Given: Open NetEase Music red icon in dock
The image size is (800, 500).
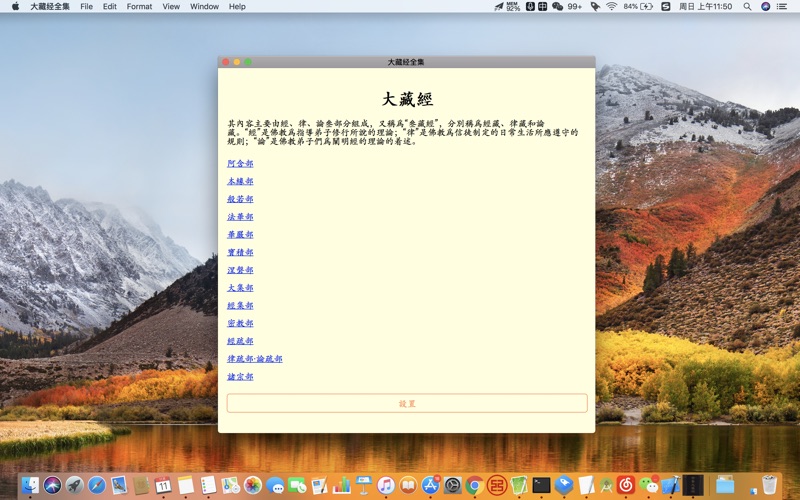Looking at the screenshot, I should 626,485.
